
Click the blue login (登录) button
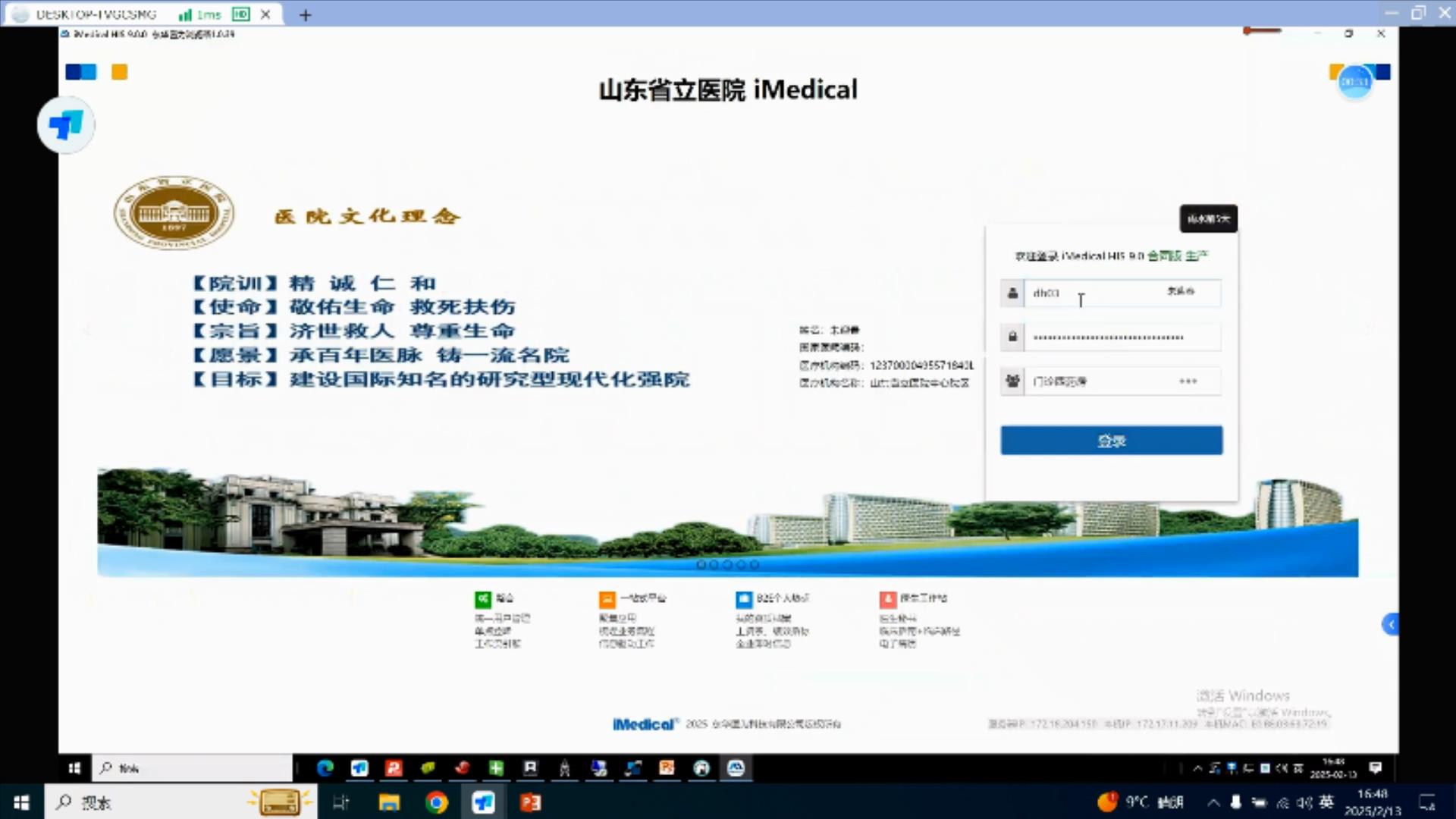(1111, 441)
